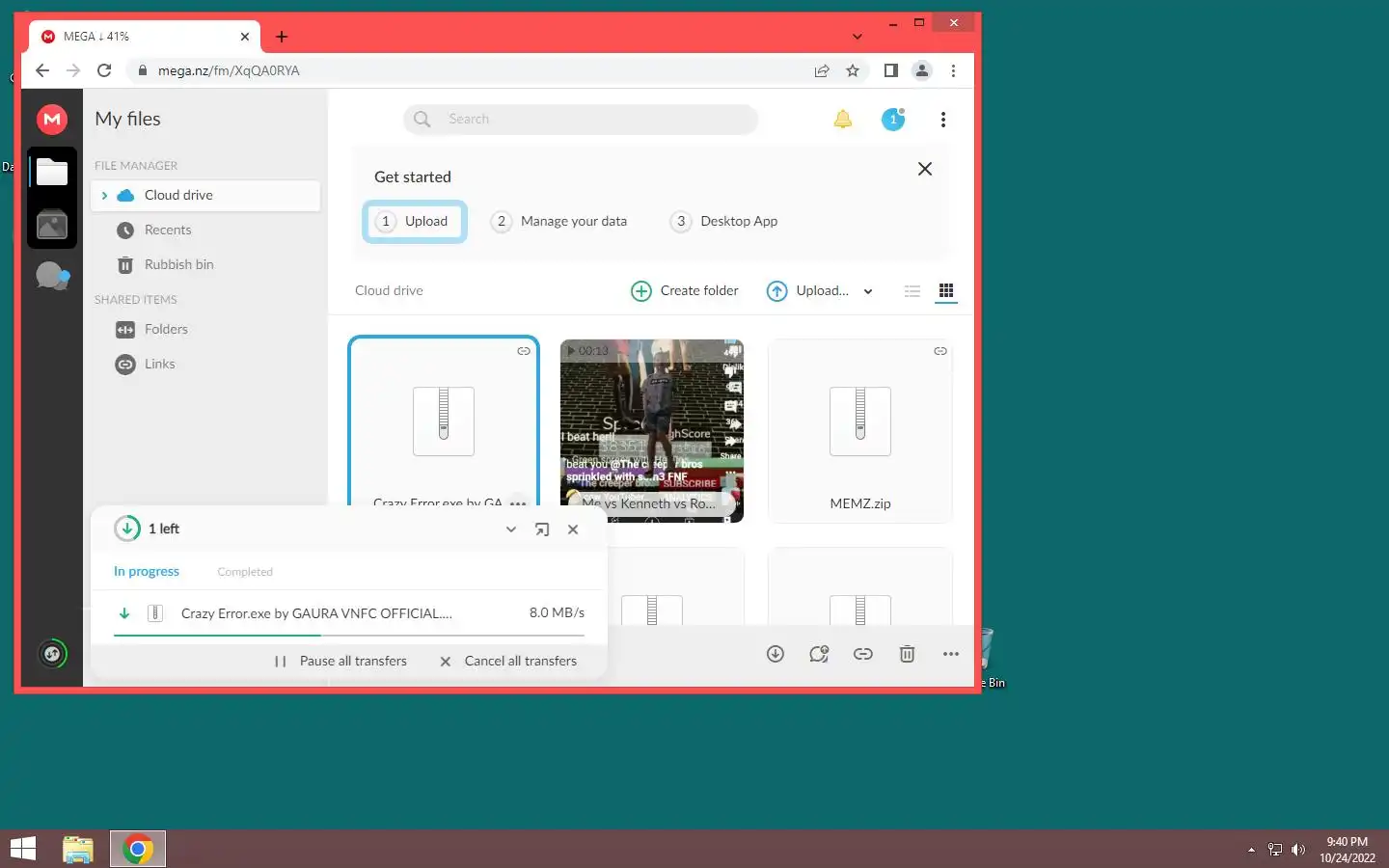Click the Search field

click(x=581, y=119)
